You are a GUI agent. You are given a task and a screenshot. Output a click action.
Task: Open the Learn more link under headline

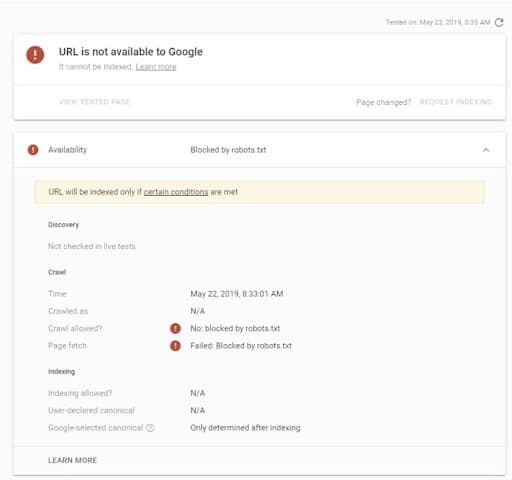pyautogui.click(x=156, y=67)
